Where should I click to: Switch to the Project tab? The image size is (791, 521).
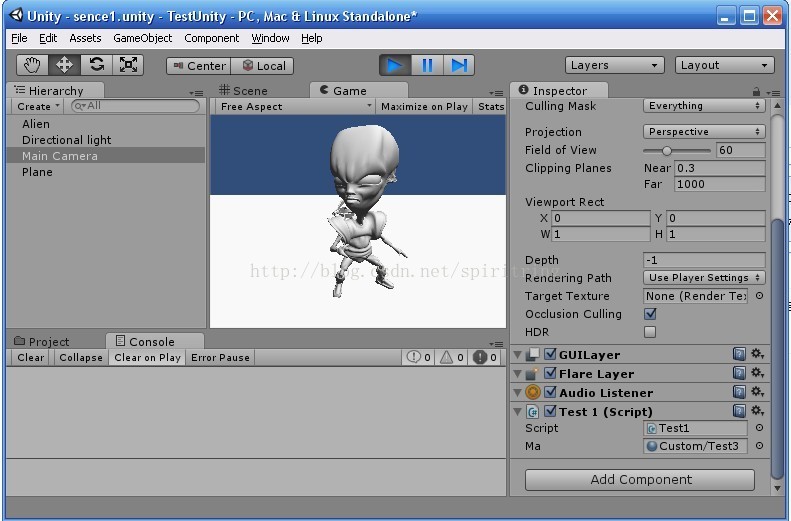click(42, 341)
